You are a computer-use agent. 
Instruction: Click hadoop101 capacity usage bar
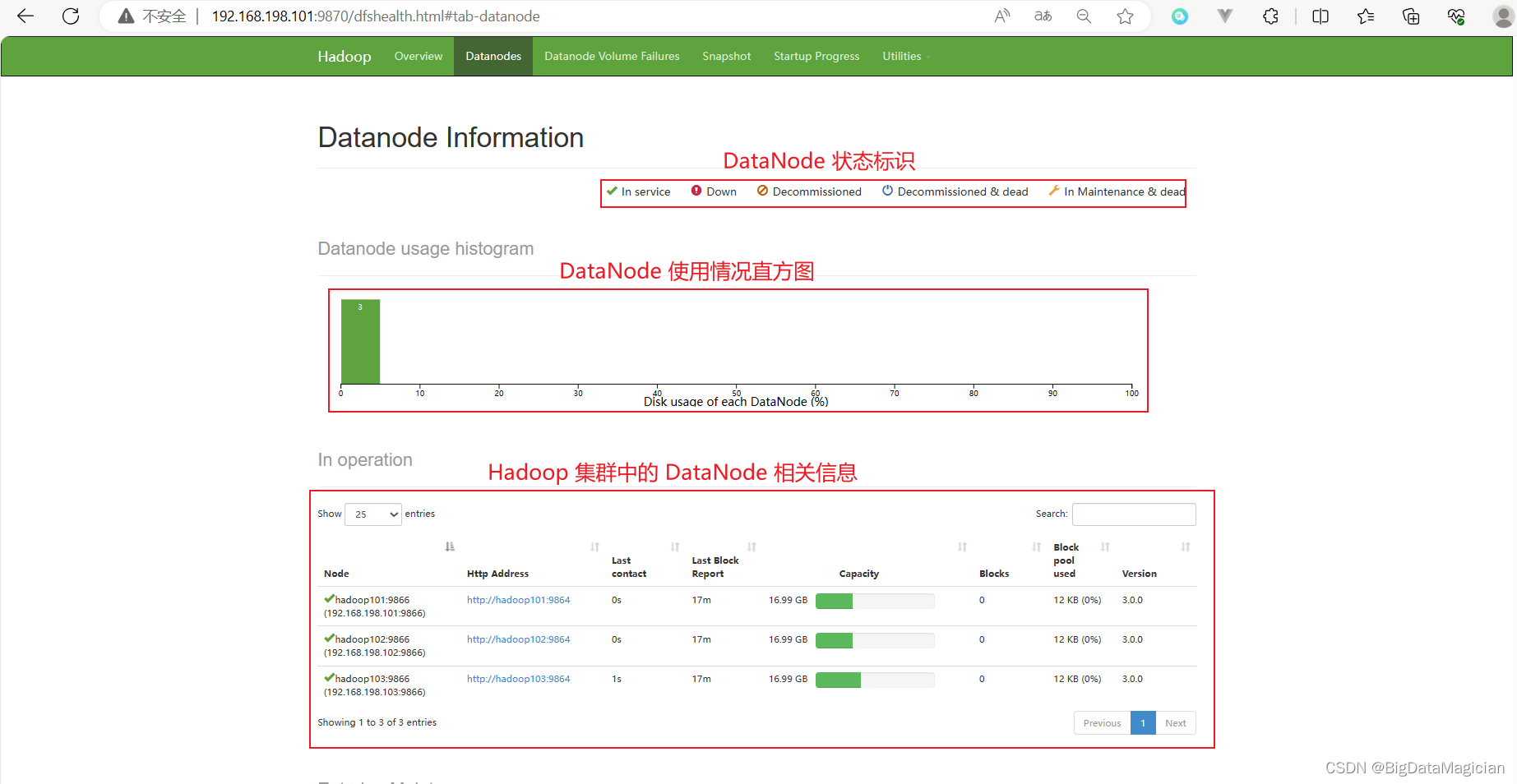[875, 601]
